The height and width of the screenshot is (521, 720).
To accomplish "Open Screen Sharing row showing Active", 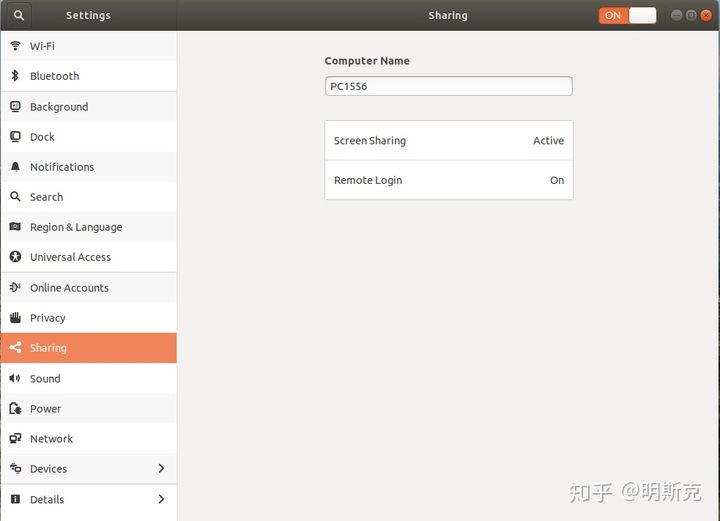I will coord(449,140).
